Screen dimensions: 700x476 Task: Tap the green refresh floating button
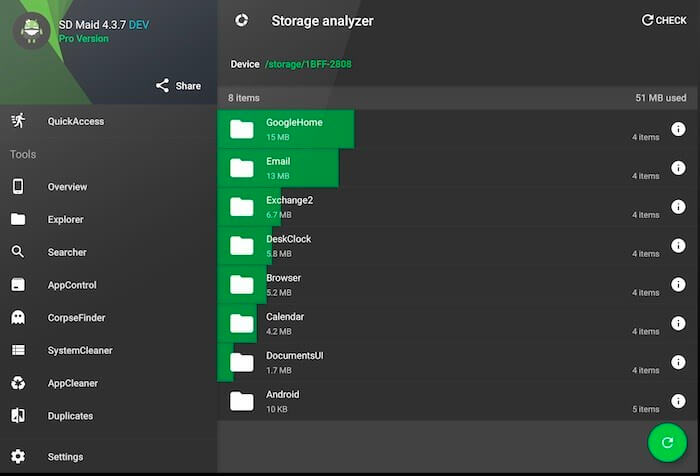click(x=667, y=443)
